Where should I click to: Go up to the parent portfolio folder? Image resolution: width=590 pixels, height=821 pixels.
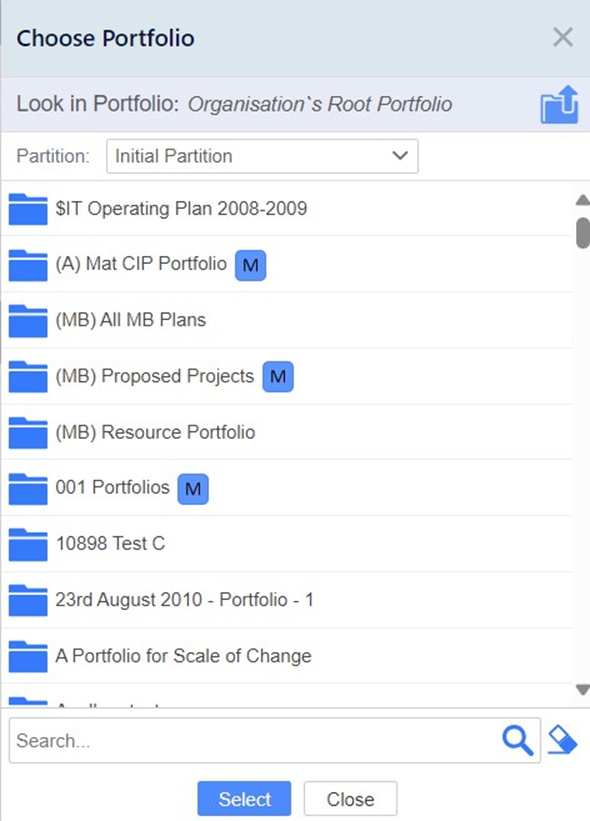click(559, 104)
